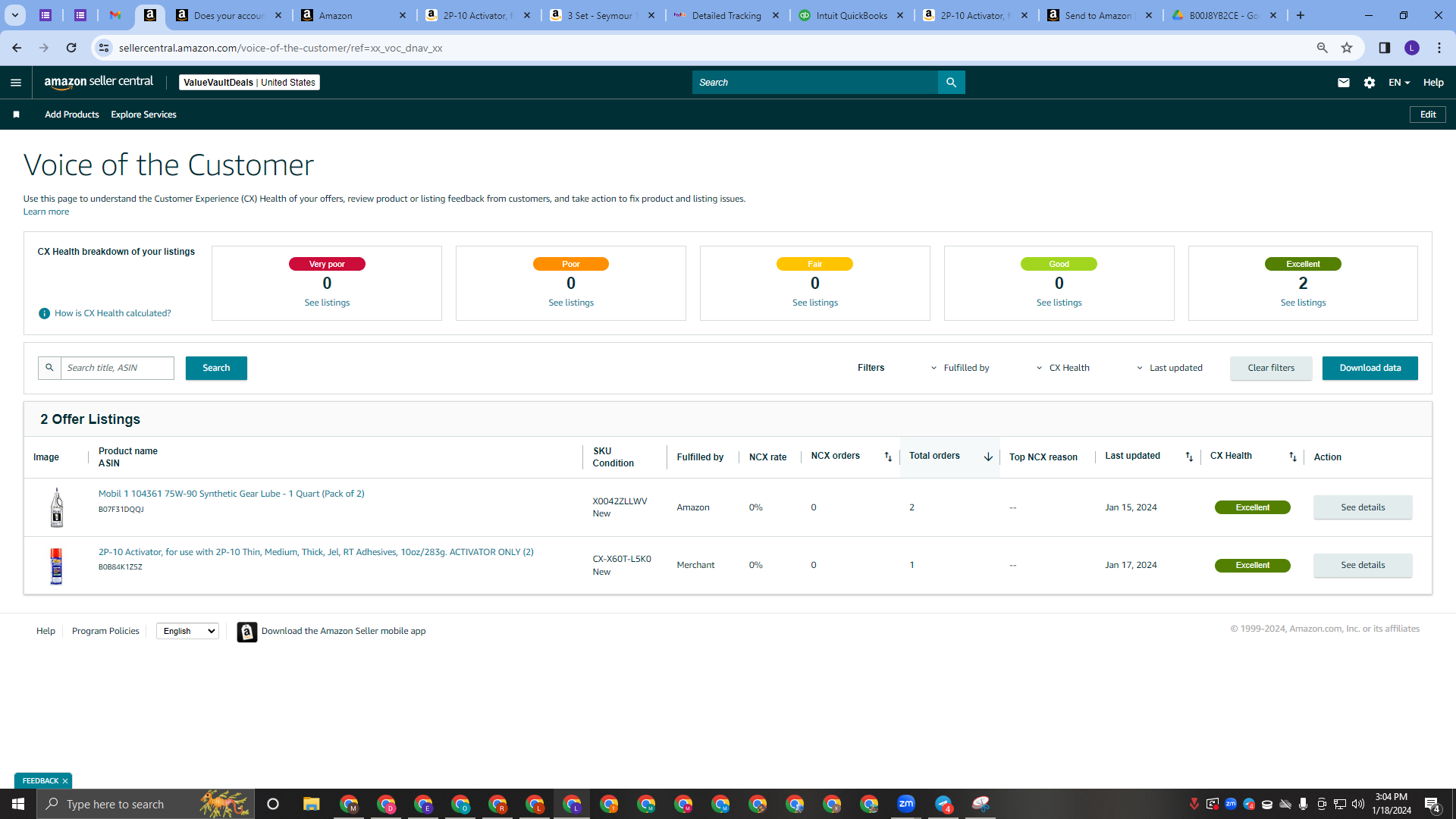This screenshot has width=1456, height=819.
Task: Open the Help link in header
Action: [x=1433, y=83]
